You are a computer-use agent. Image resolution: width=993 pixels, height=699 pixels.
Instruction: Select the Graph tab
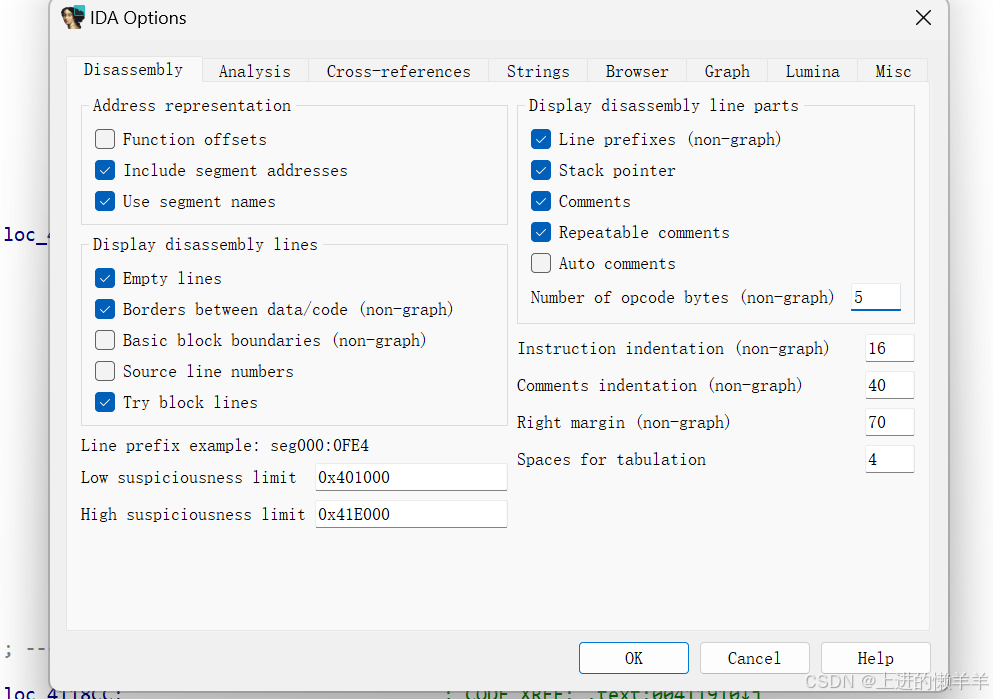[x=727, y=72]
